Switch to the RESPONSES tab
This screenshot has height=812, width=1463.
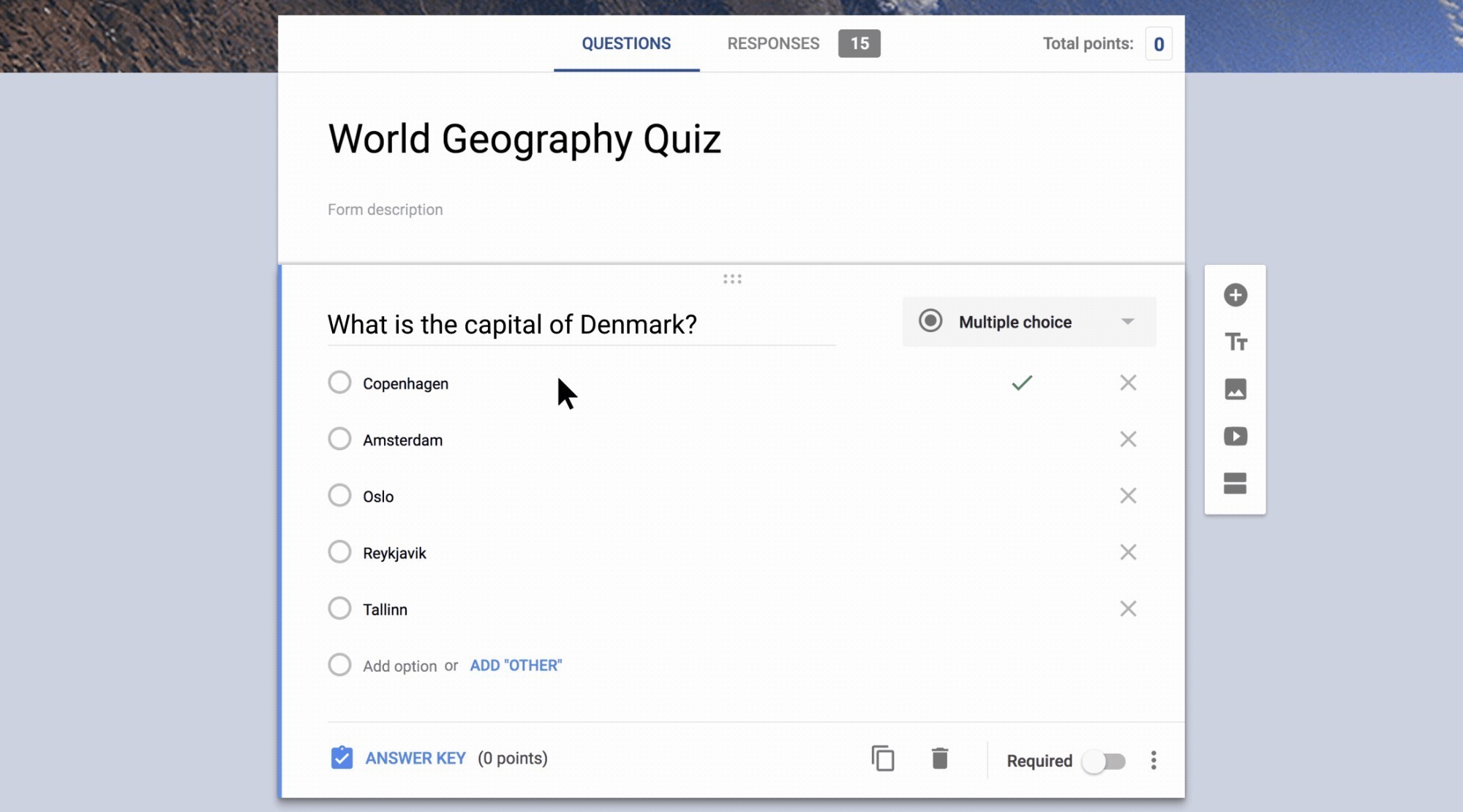[x=772, y=43]
